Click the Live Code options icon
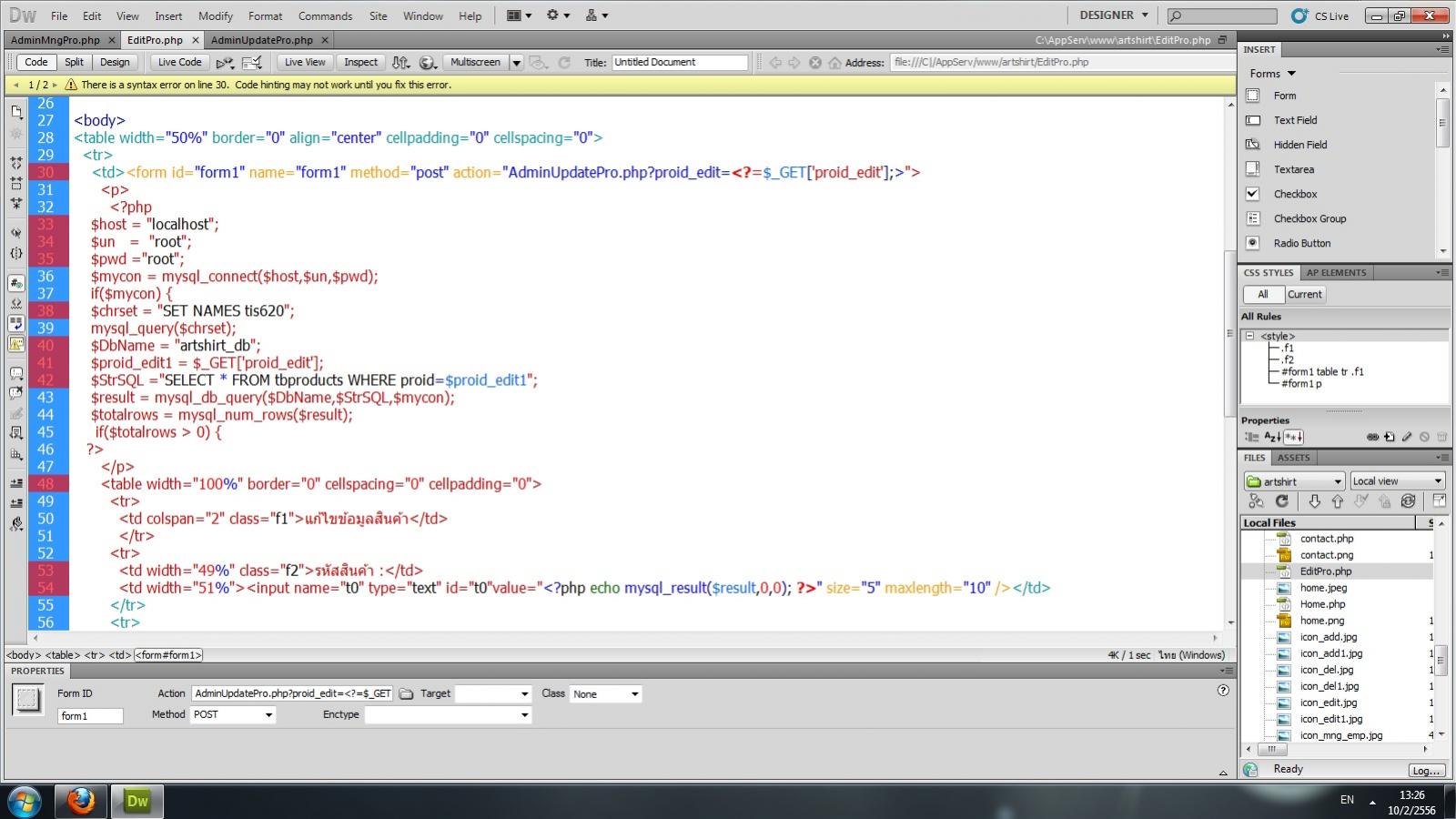 (225, 63)
